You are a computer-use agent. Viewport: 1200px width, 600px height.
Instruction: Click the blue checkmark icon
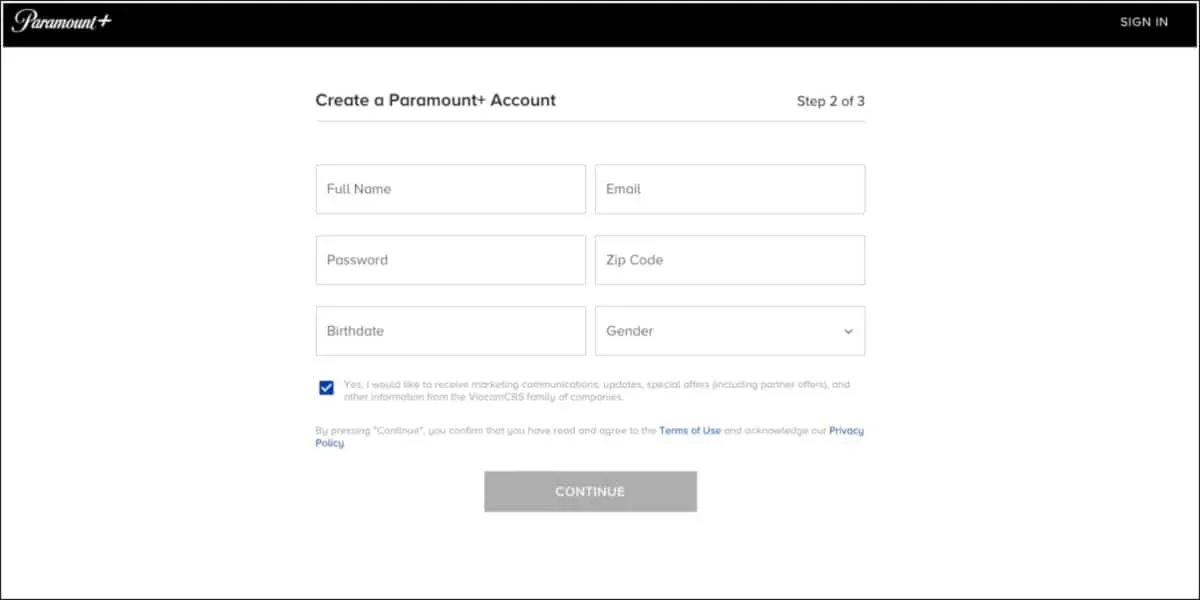pos(326,388)
